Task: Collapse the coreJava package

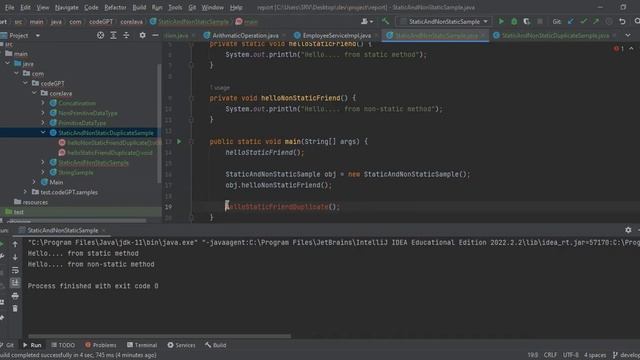Action: [34, 93]
